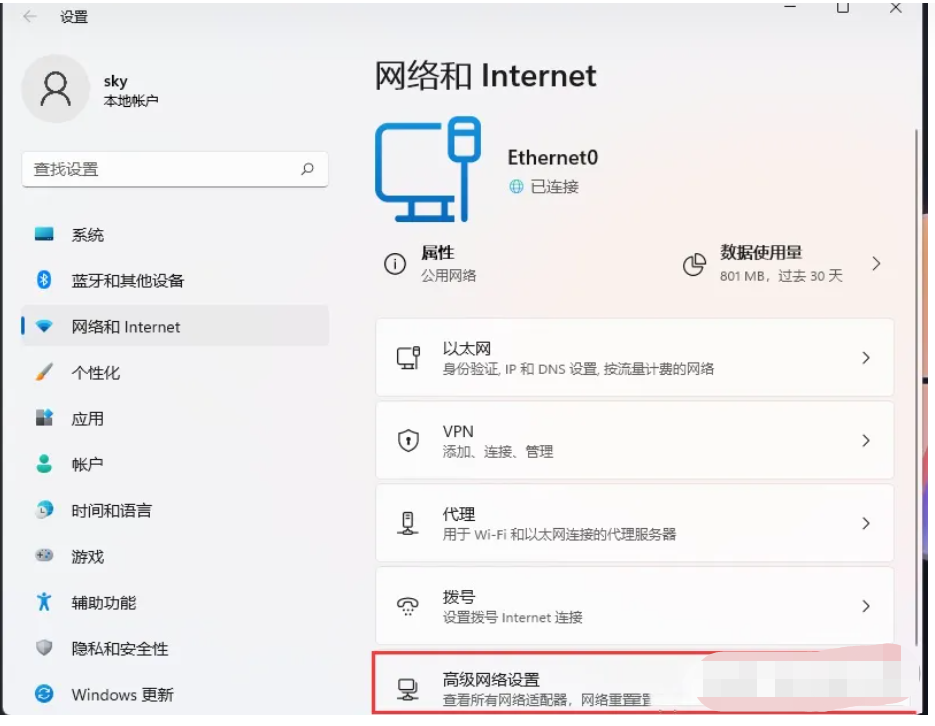
Task: Click the 游戏 gaming controller icon
Action: pos(44,557)
